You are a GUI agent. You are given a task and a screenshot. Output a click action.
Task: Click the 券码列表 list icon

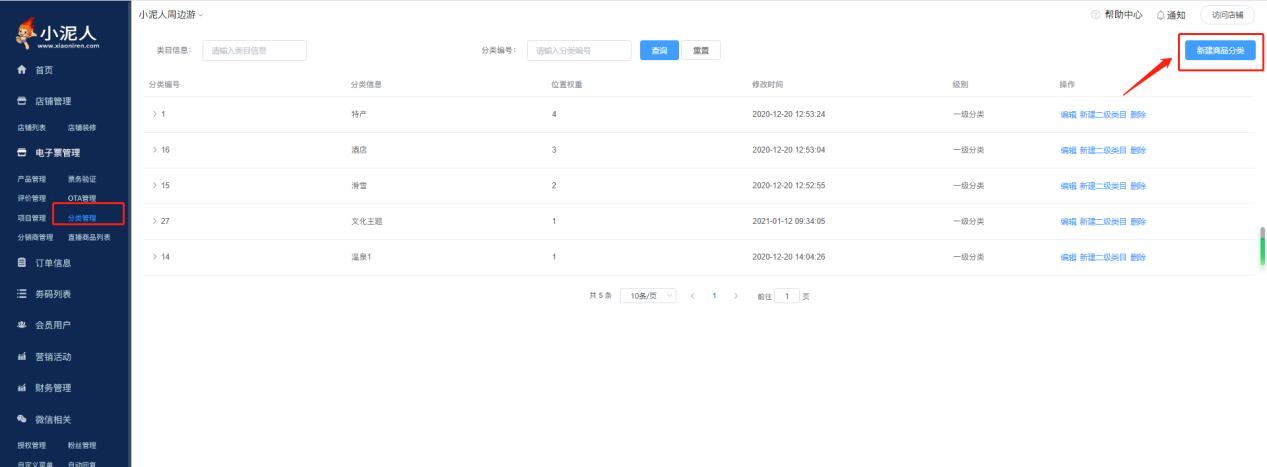tap(22, 294)
